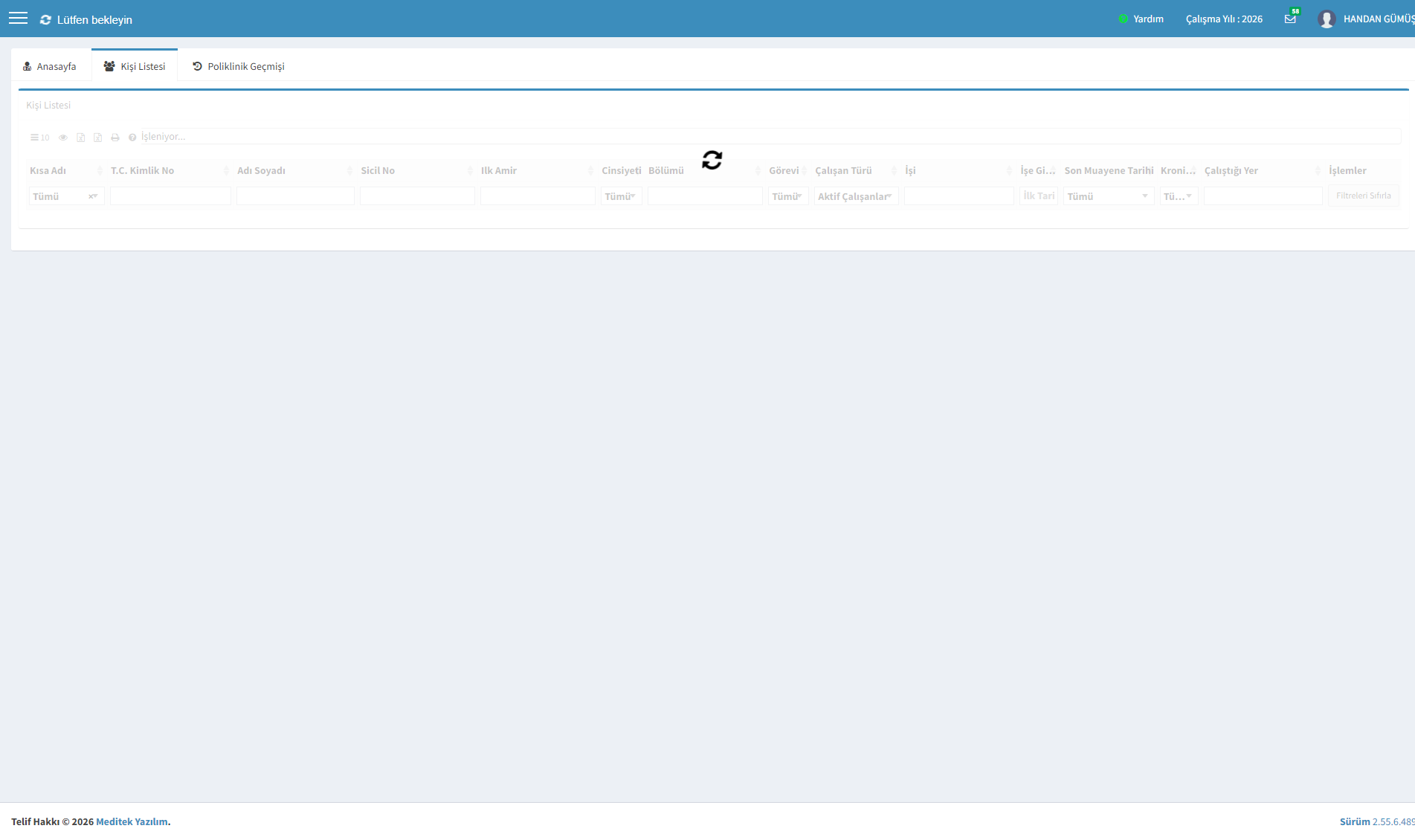Click the first Excel export icon
This screenshot has width=1415, height=840.
pyautogui.click(x=81, y=138)
